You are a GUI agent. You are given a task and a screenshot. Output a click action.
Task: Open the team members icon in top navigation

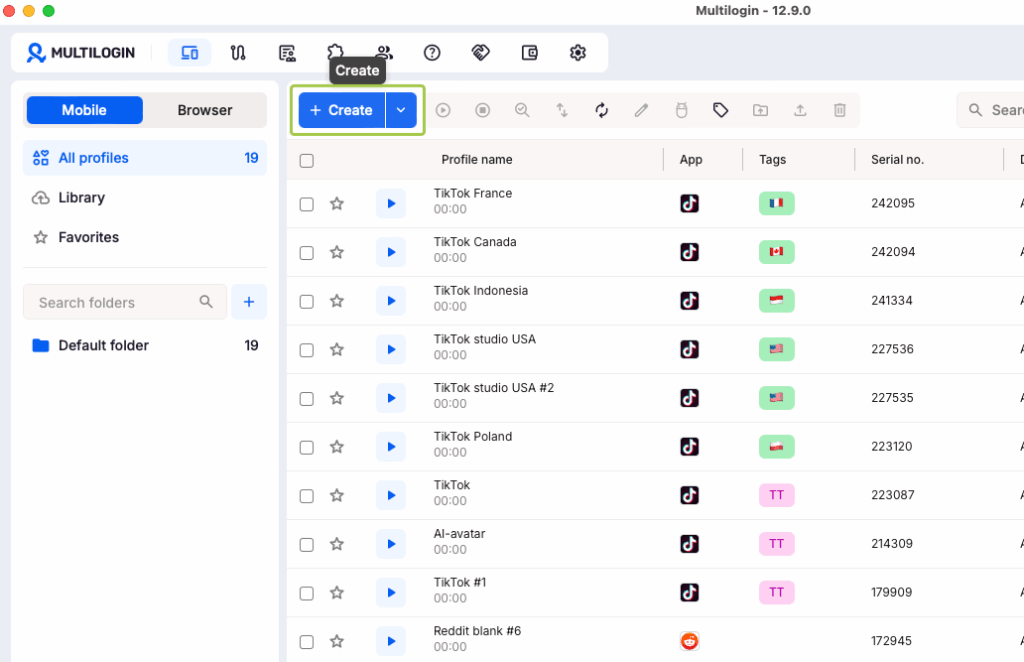[384, 53]
